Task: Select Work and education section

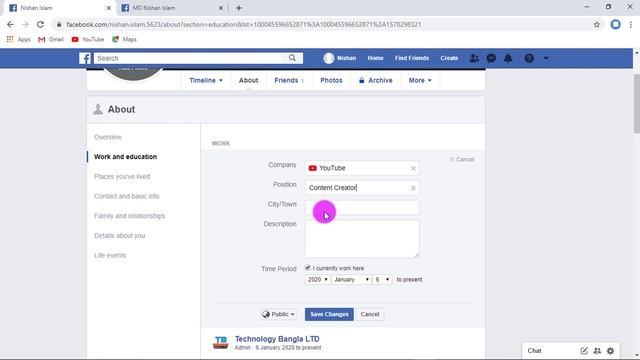Action: [x=125, y=157]
